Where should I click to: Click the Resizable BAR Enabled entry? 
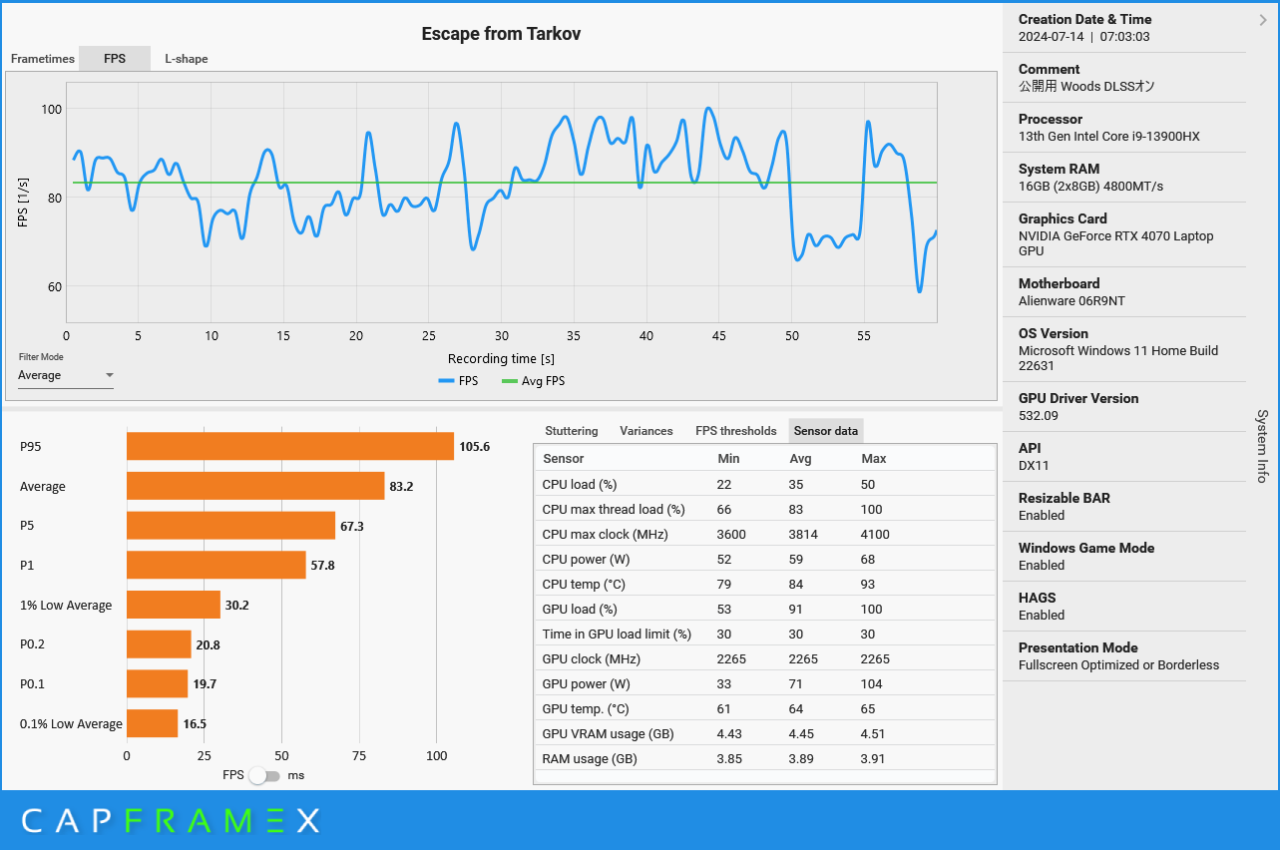pyautogui.click(x=1124, y=507)
